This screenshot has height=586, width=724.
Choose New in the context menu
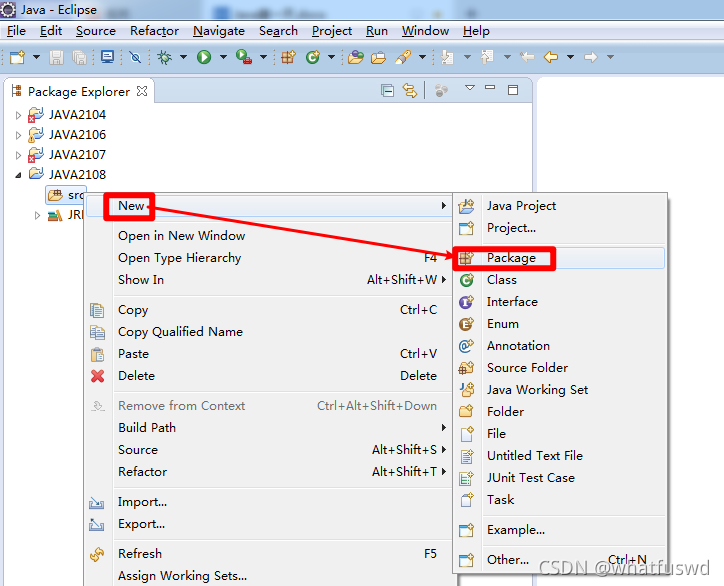(268, 205)
